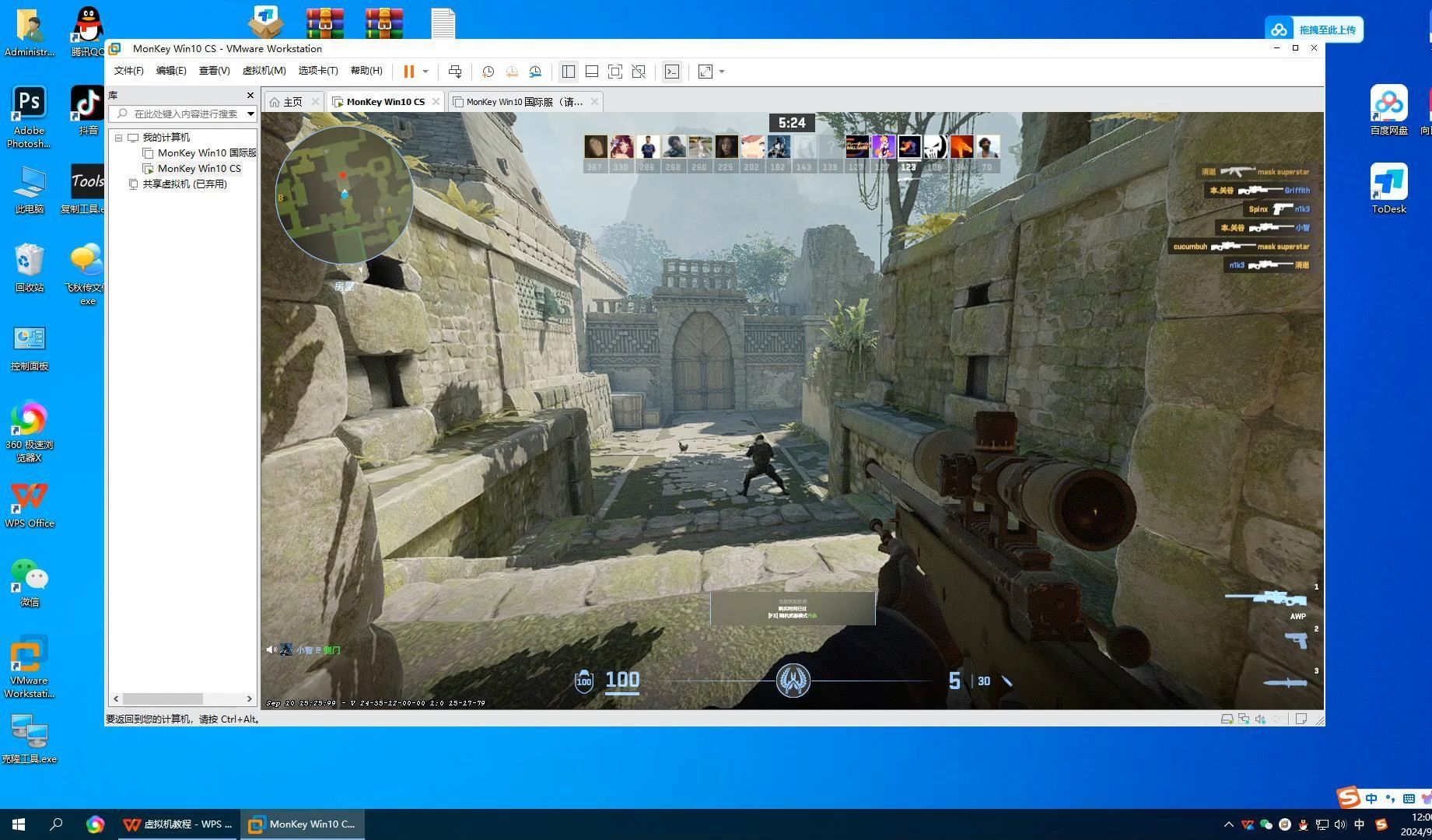Open the Windows Start menu
The height and width of the screenshot is (840, 1432).
(19, 824)
